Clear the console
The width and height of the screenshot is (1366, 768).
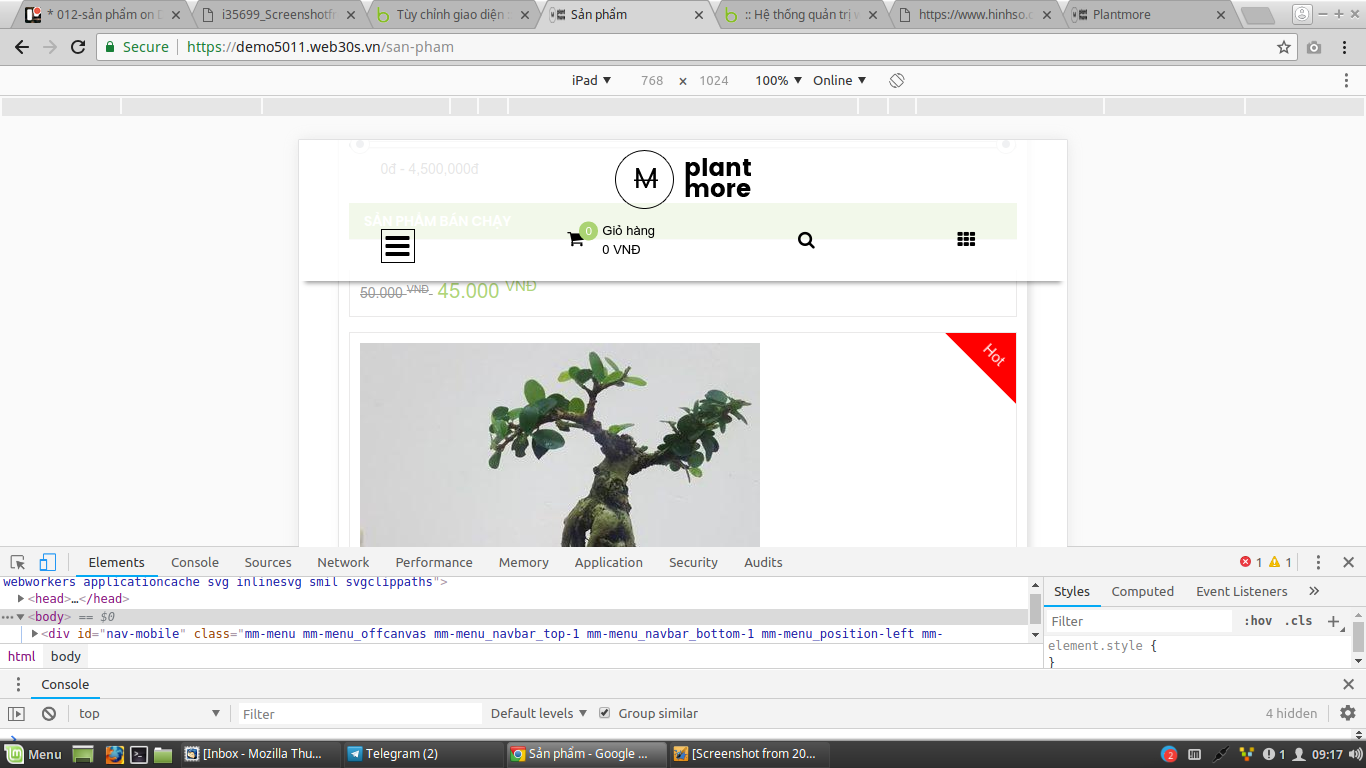(49, 713)
